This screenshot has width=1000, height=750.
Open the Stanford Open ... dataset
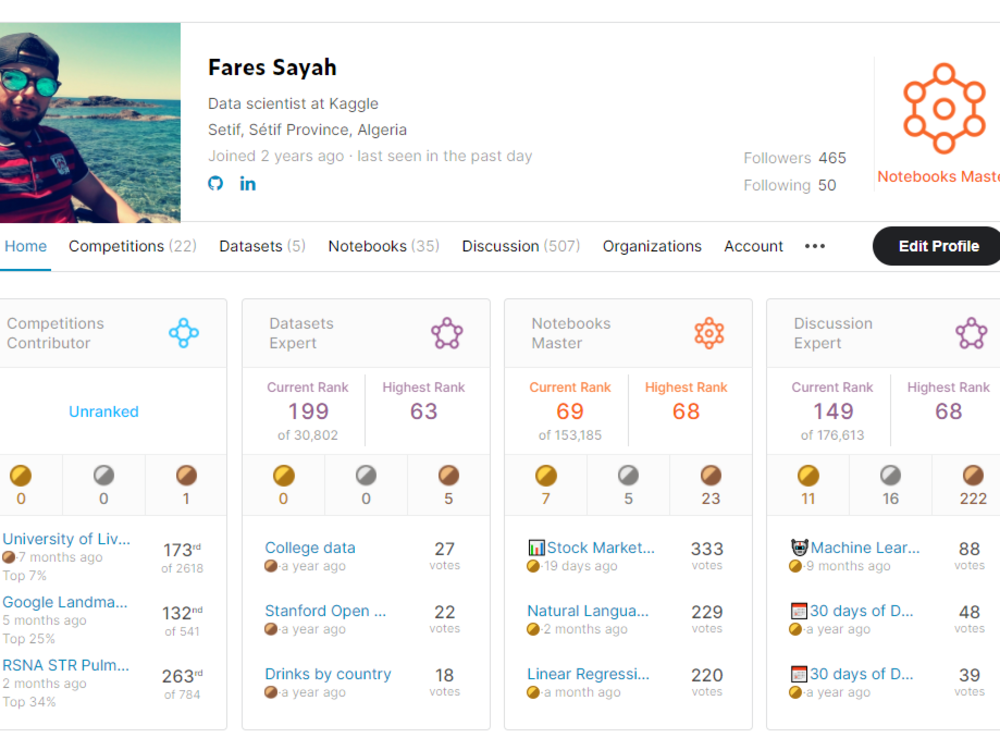[x=325, y=611]
